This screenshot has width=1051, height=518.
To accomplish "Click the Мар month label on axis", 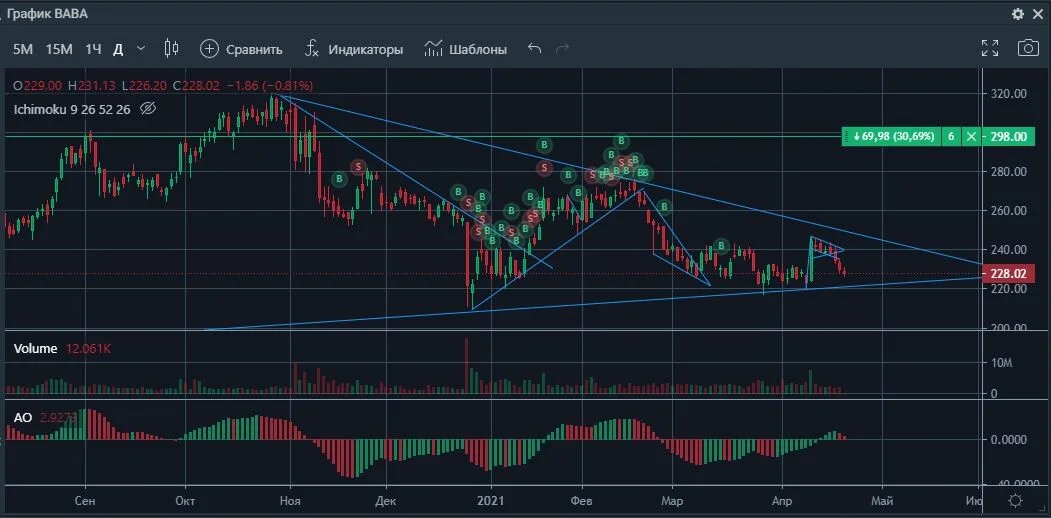I will tap(672, 501).
